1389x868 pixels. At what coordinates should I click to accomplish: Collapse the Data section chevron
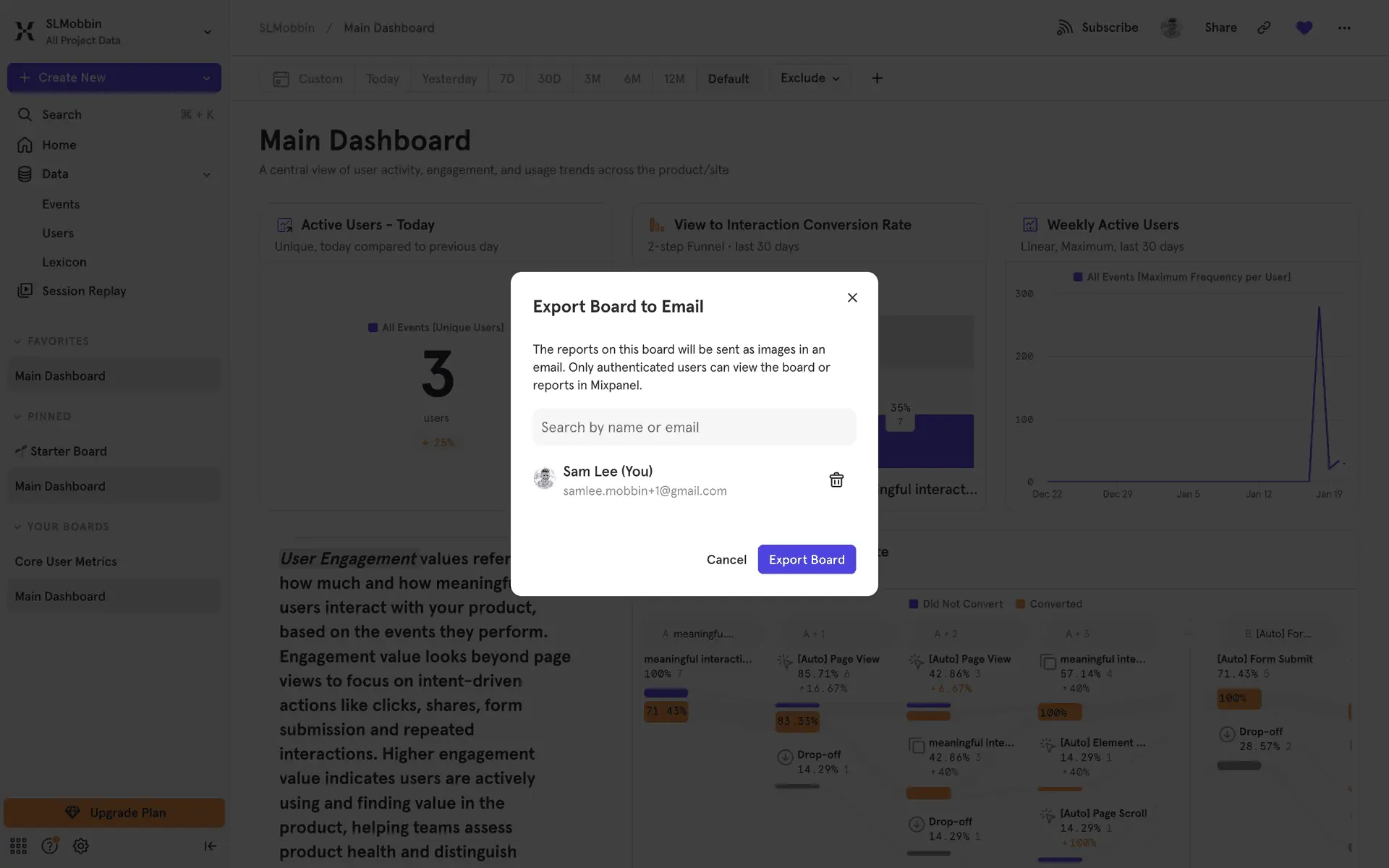coord(206,174)
